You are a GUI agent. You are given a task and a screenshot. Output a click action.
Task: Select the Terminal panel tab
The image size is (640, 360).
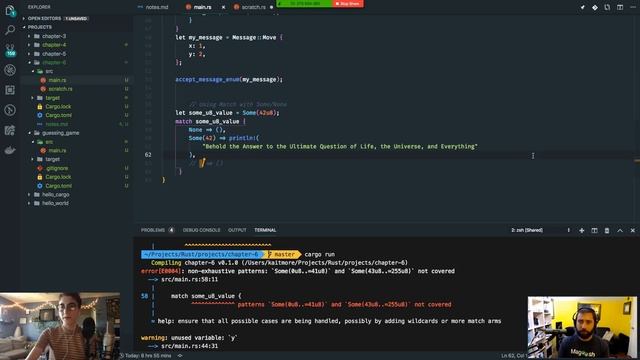(x=265, y=230)
